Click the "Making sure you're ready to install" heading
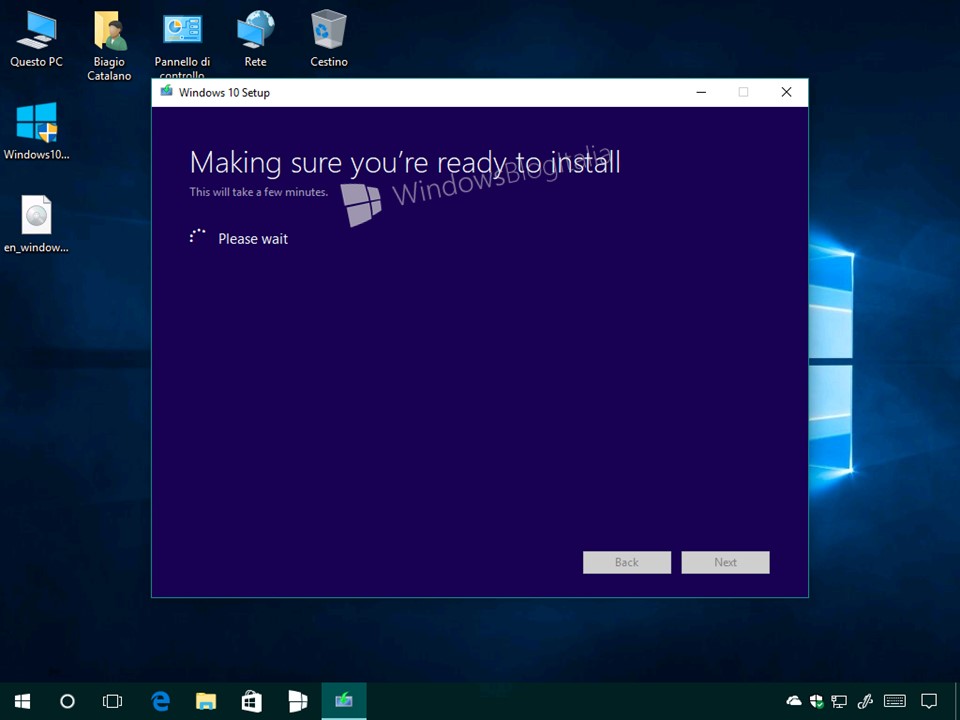The image size is (960, 720). 405,163
